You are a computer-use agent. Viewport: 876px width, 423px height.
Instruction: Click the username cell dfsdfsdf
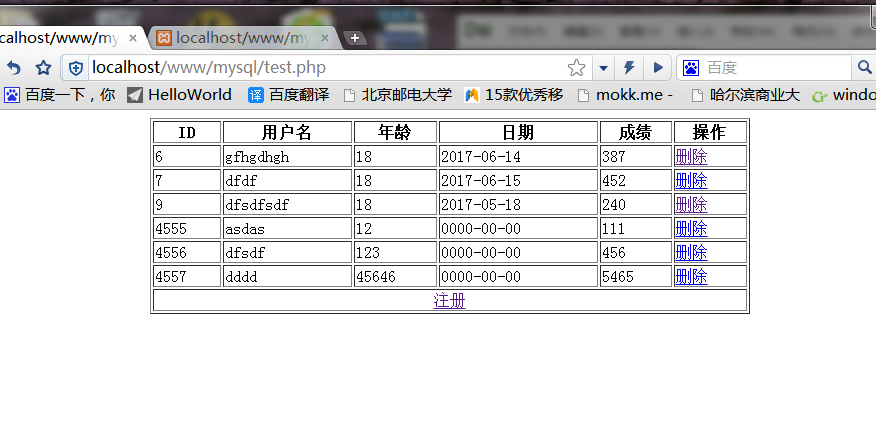click(287, 205)
